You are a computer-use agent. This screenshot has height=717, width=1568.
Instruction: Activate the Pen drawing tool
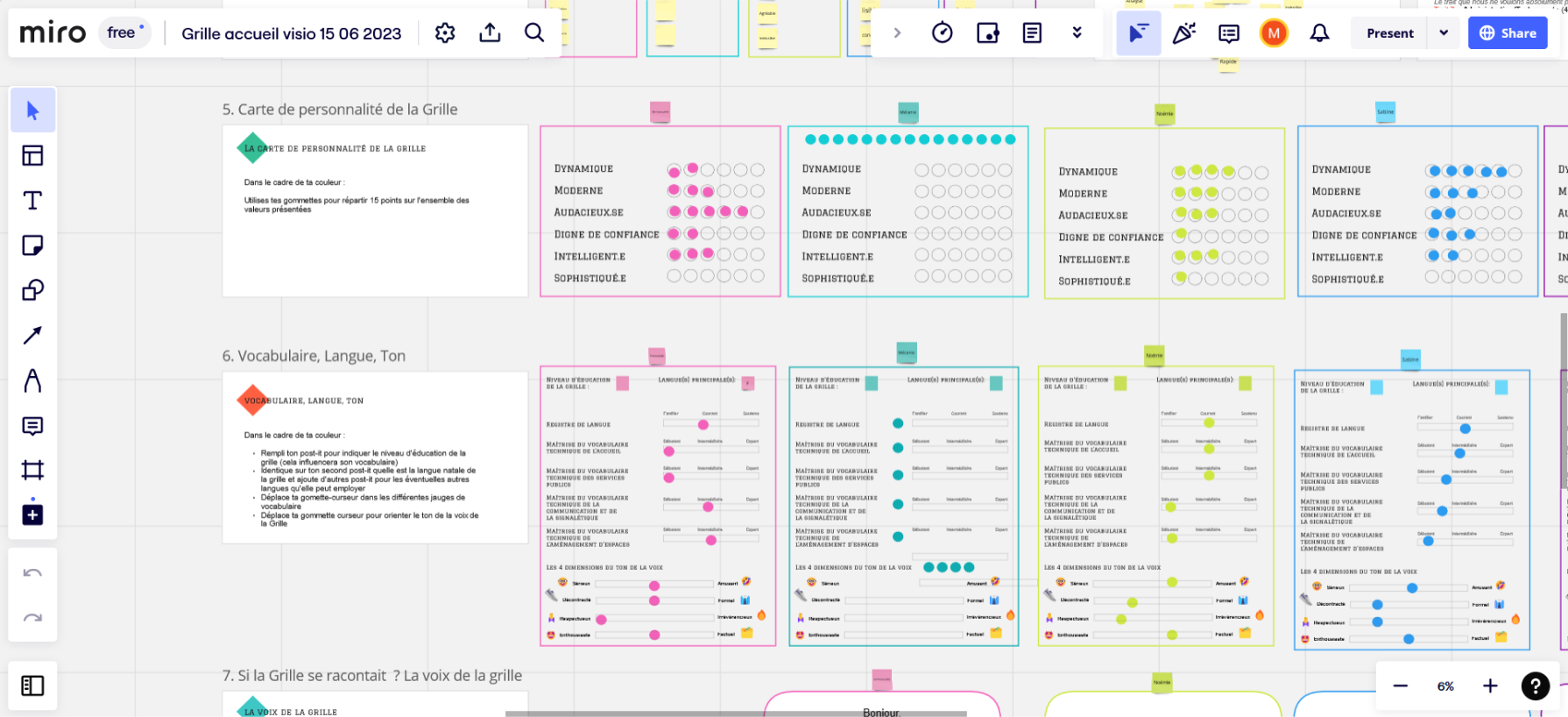pyautogui.click(x=32, y=380)
